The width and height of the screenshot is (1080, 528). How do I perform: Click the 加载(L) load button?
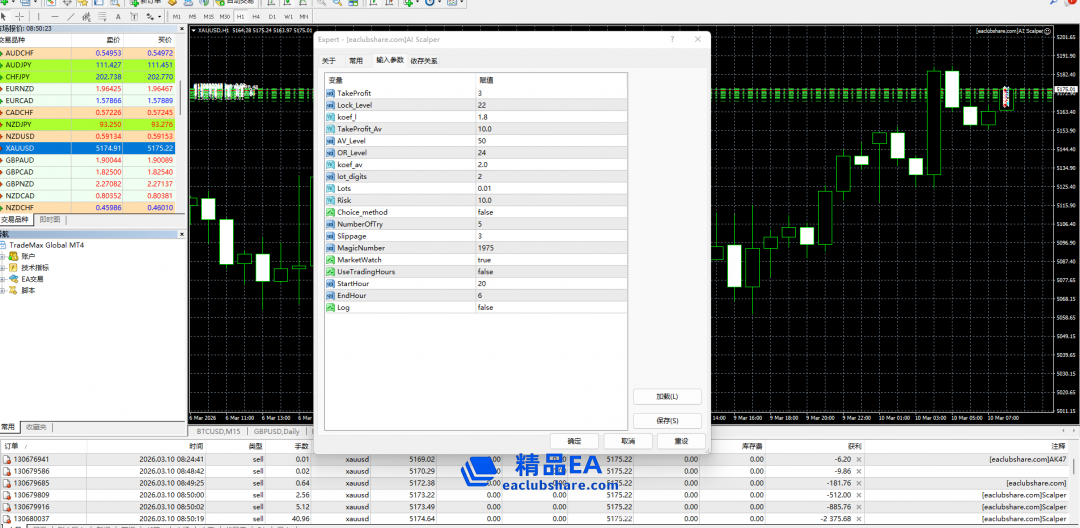click(x=667, y=397)
